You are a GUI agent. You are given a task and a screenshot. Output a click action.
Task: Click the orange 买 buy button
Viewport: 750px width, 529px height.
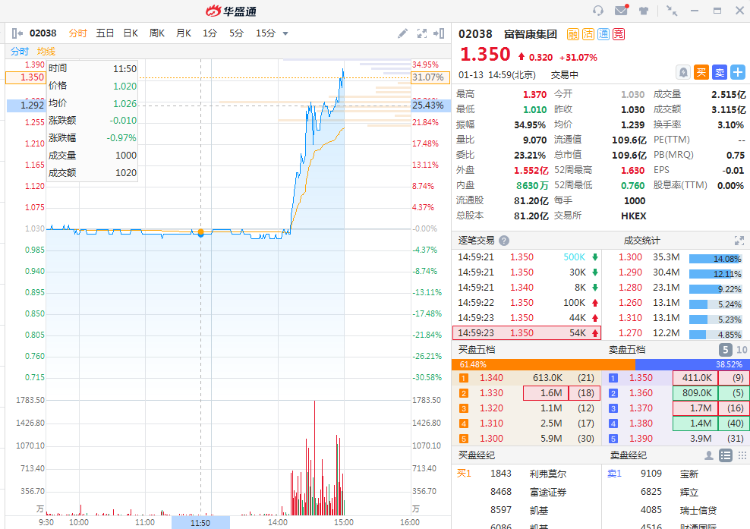(701, 72)
